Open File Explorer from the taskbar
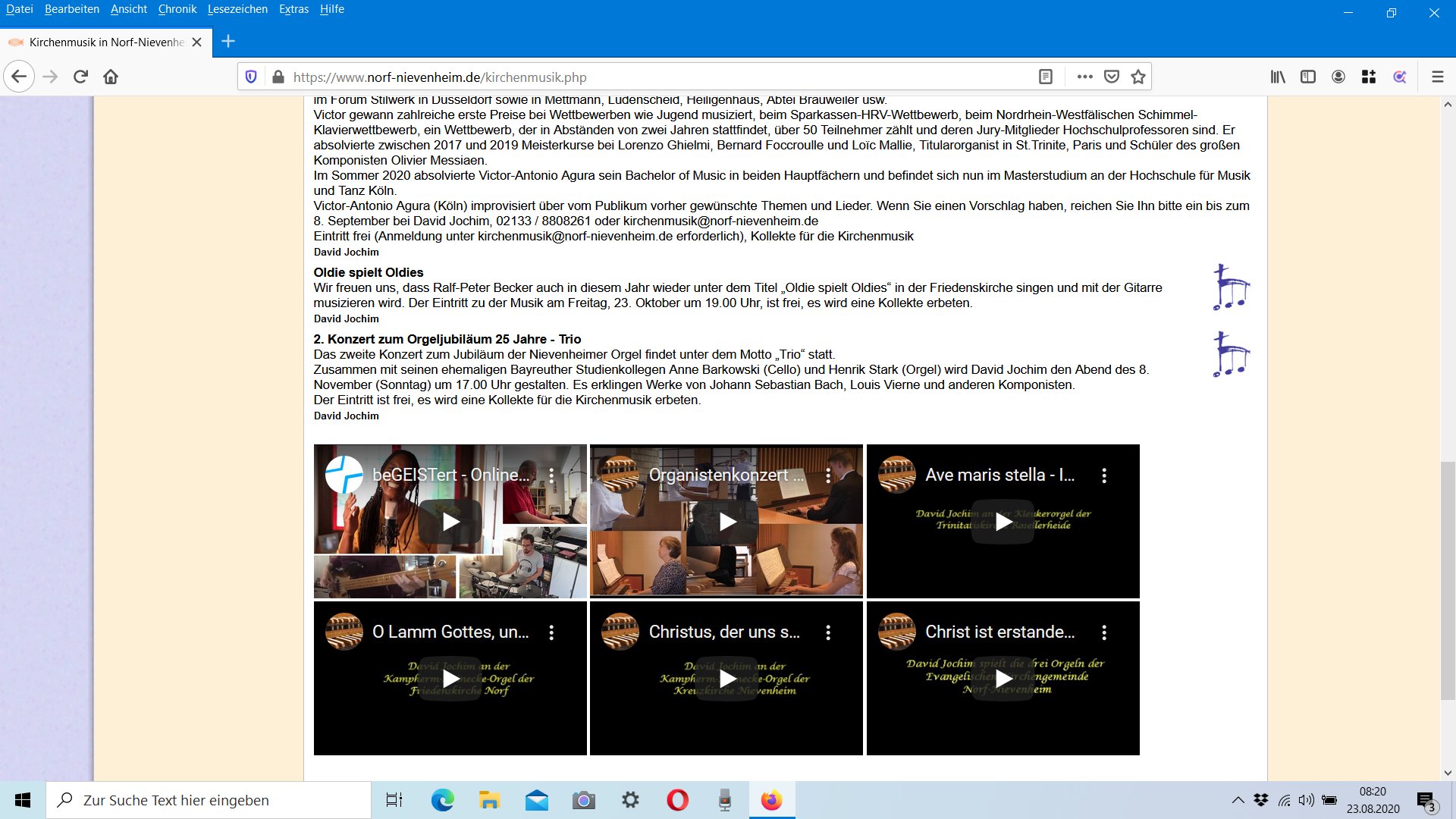 [x=489, y=800]
